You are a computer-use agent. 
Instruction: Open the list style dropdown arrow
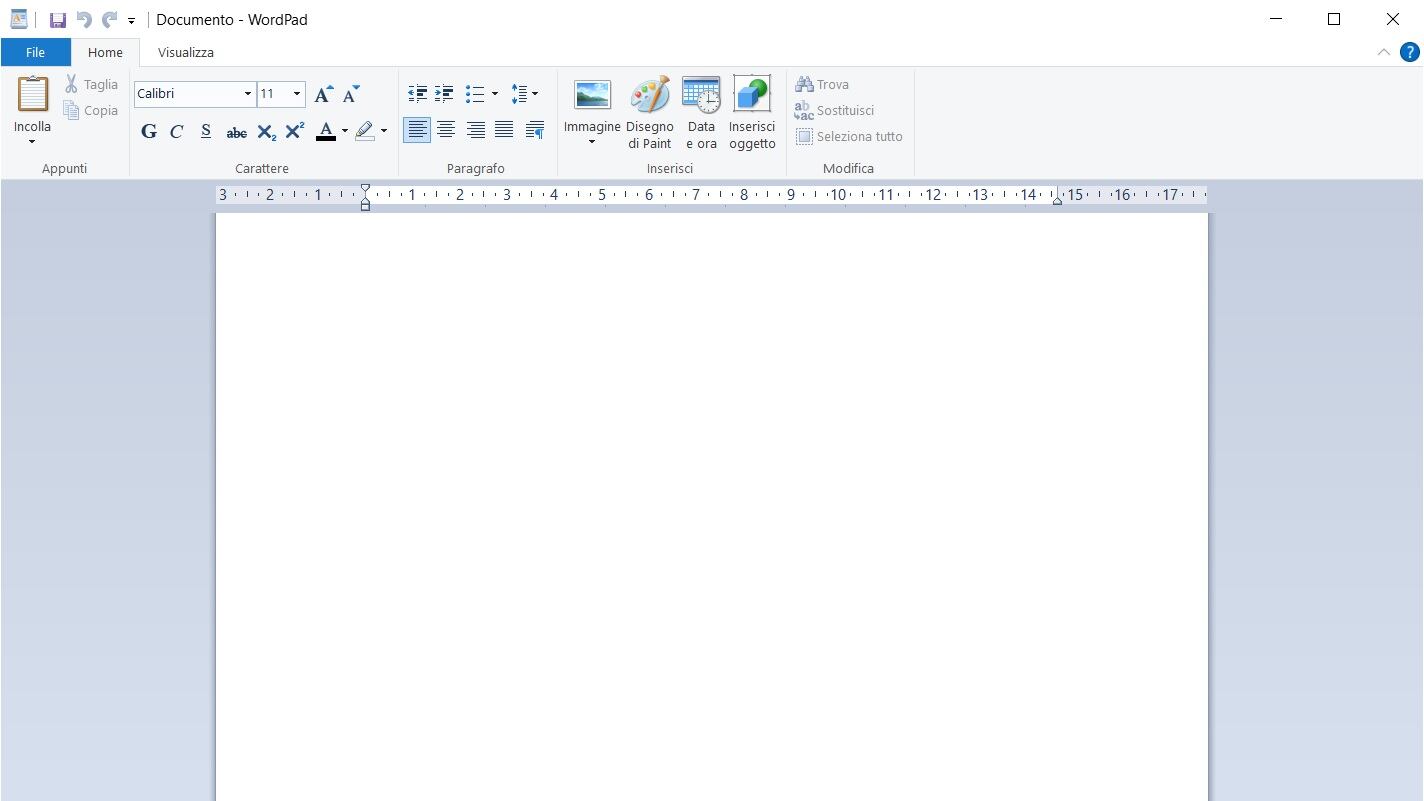494,94
